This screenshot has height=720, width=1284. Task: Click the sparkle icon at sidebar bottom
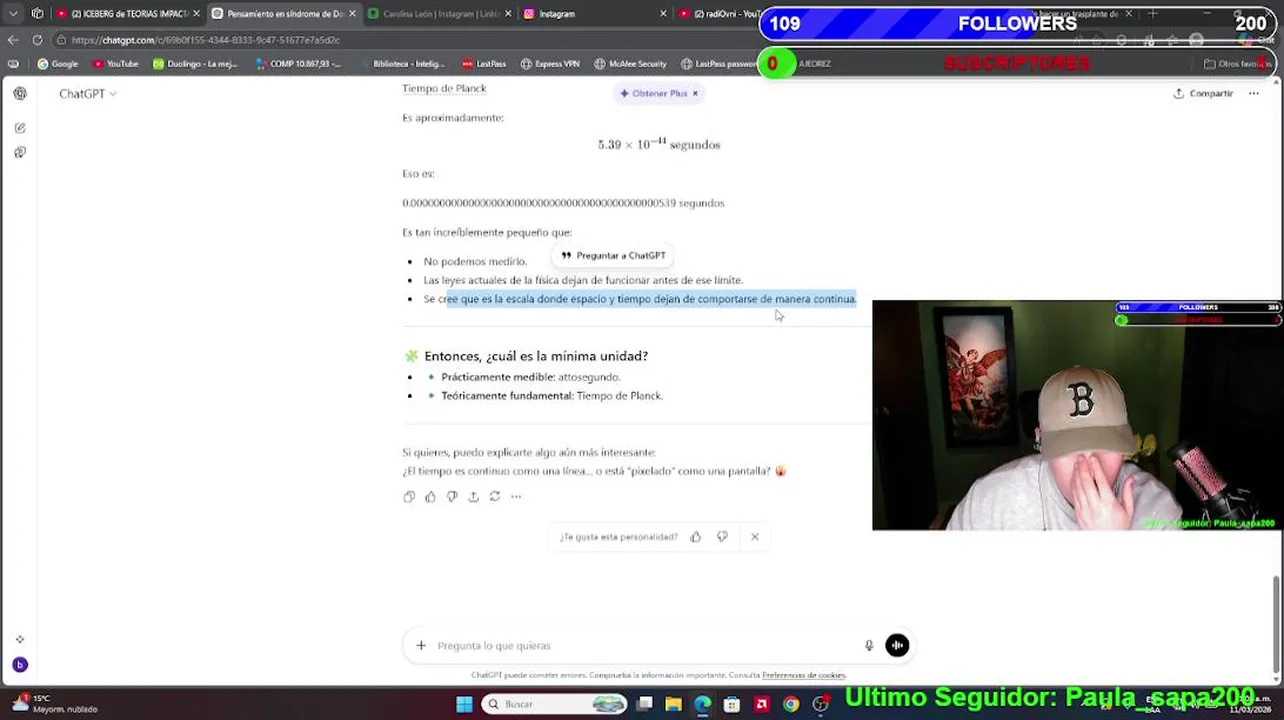(x=20, y=639)
